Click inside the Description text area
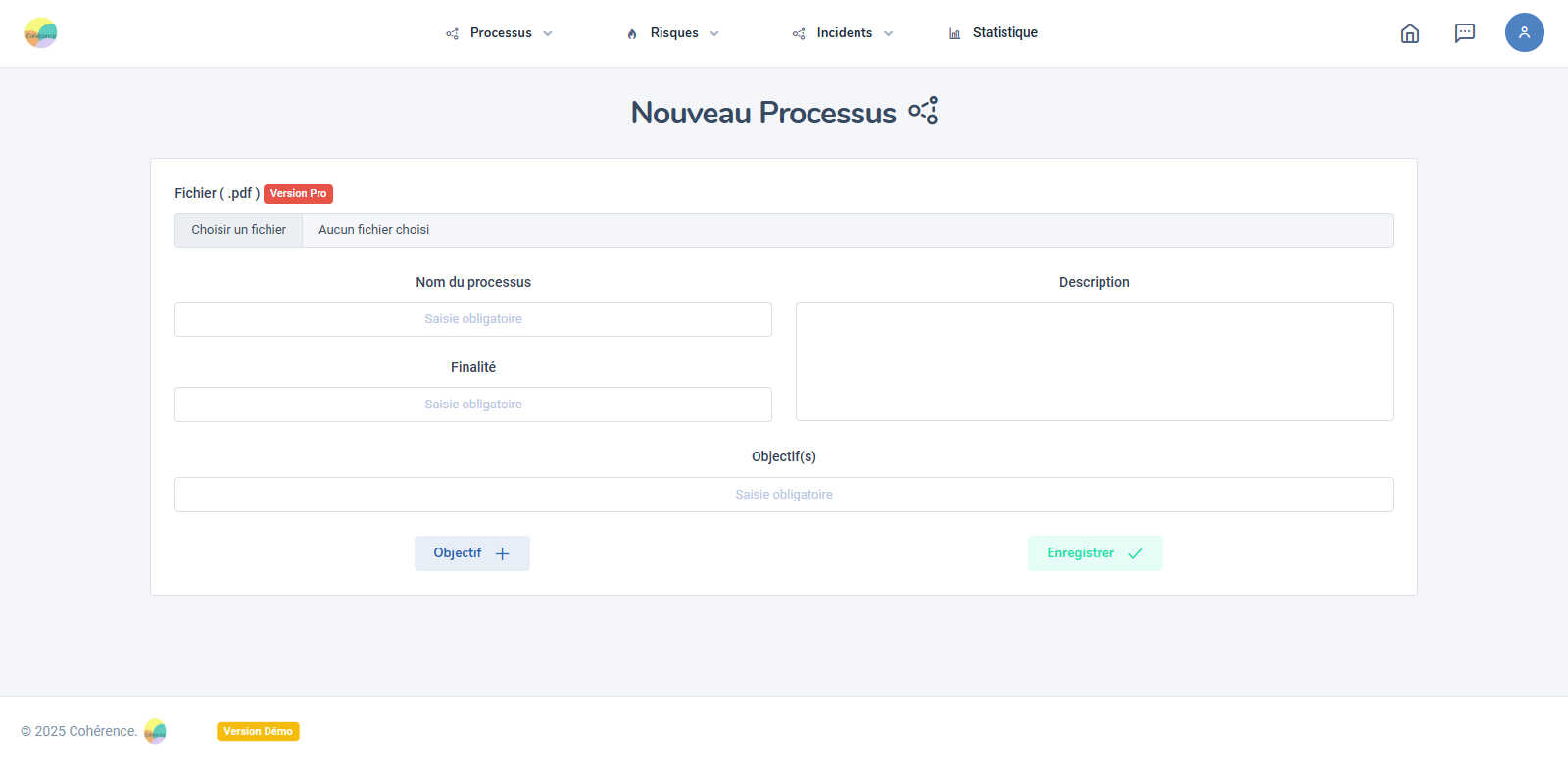 click(1094, 361)
